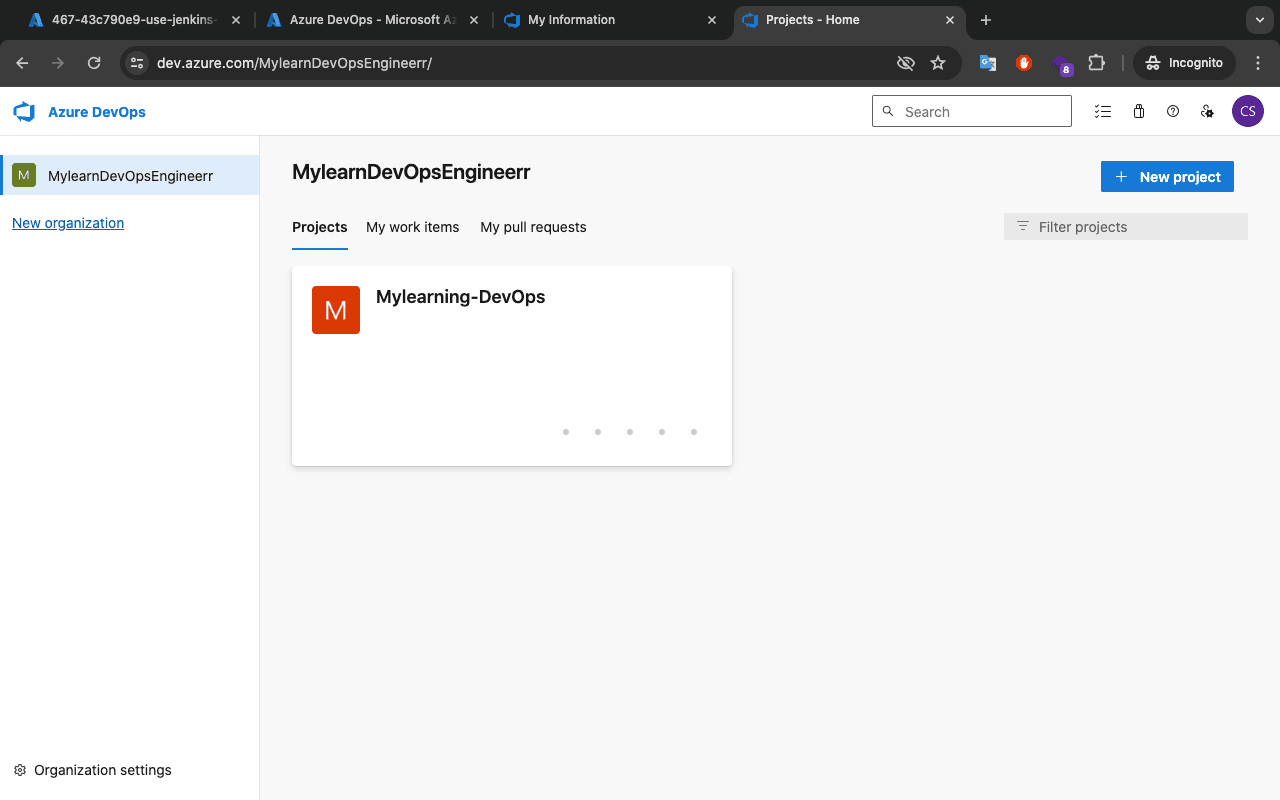The image size is (1280, 800).
Task: Click the New project button
Action: click(1167, 177)
